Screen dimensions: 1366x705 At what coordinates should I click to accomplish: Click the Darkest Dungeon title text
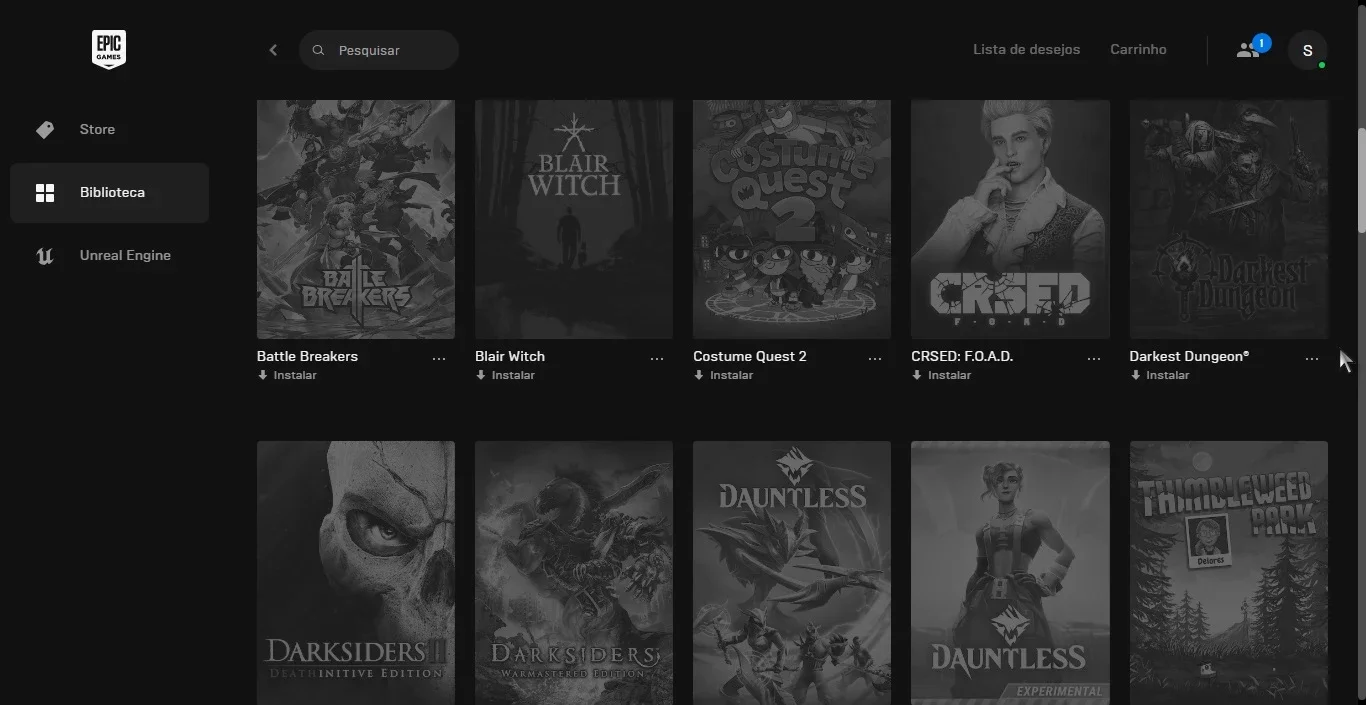coord(1189,356)
